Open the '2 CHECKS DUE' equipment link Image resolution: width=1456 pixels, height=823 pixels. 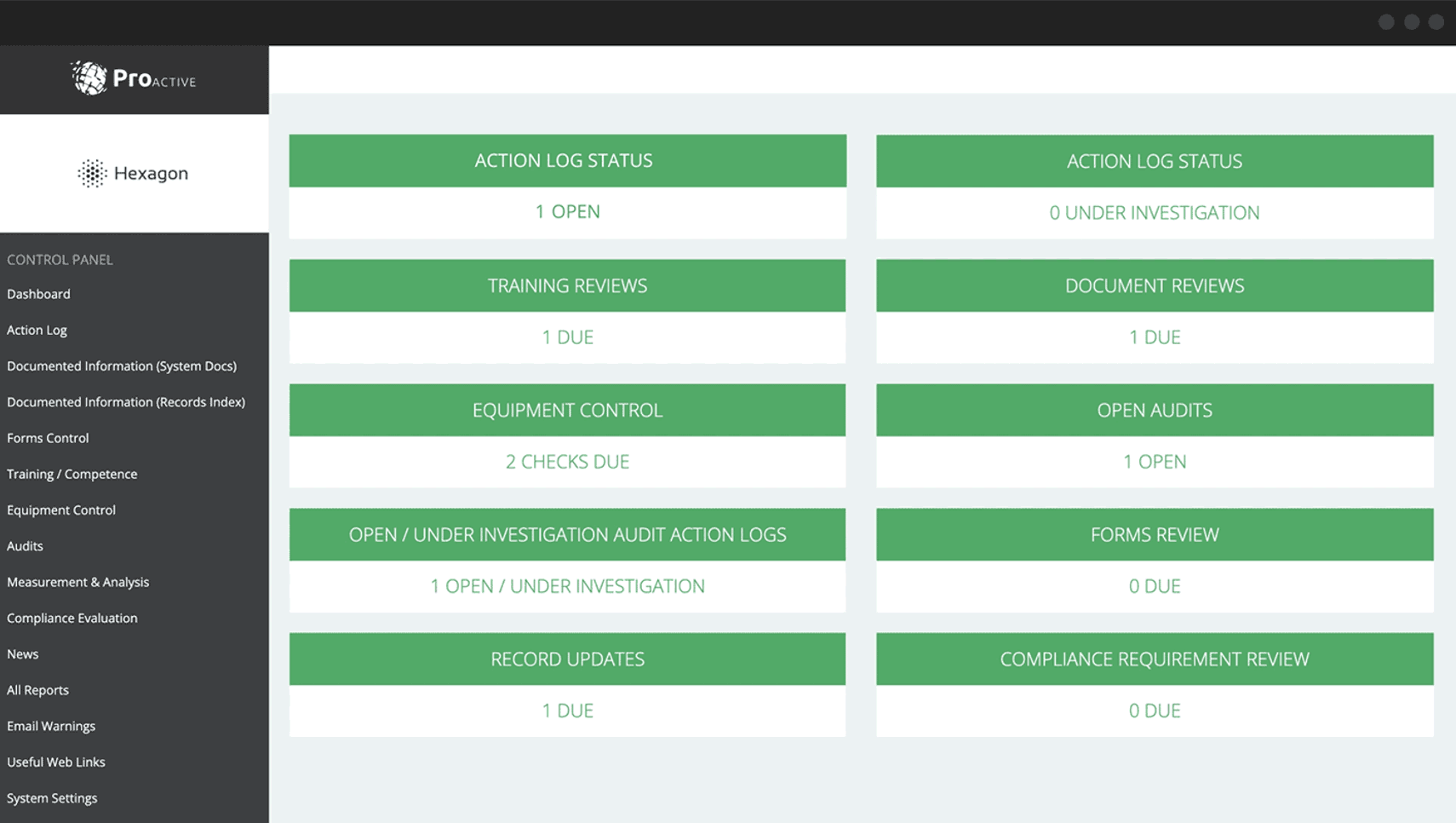[x=567, y=462]
